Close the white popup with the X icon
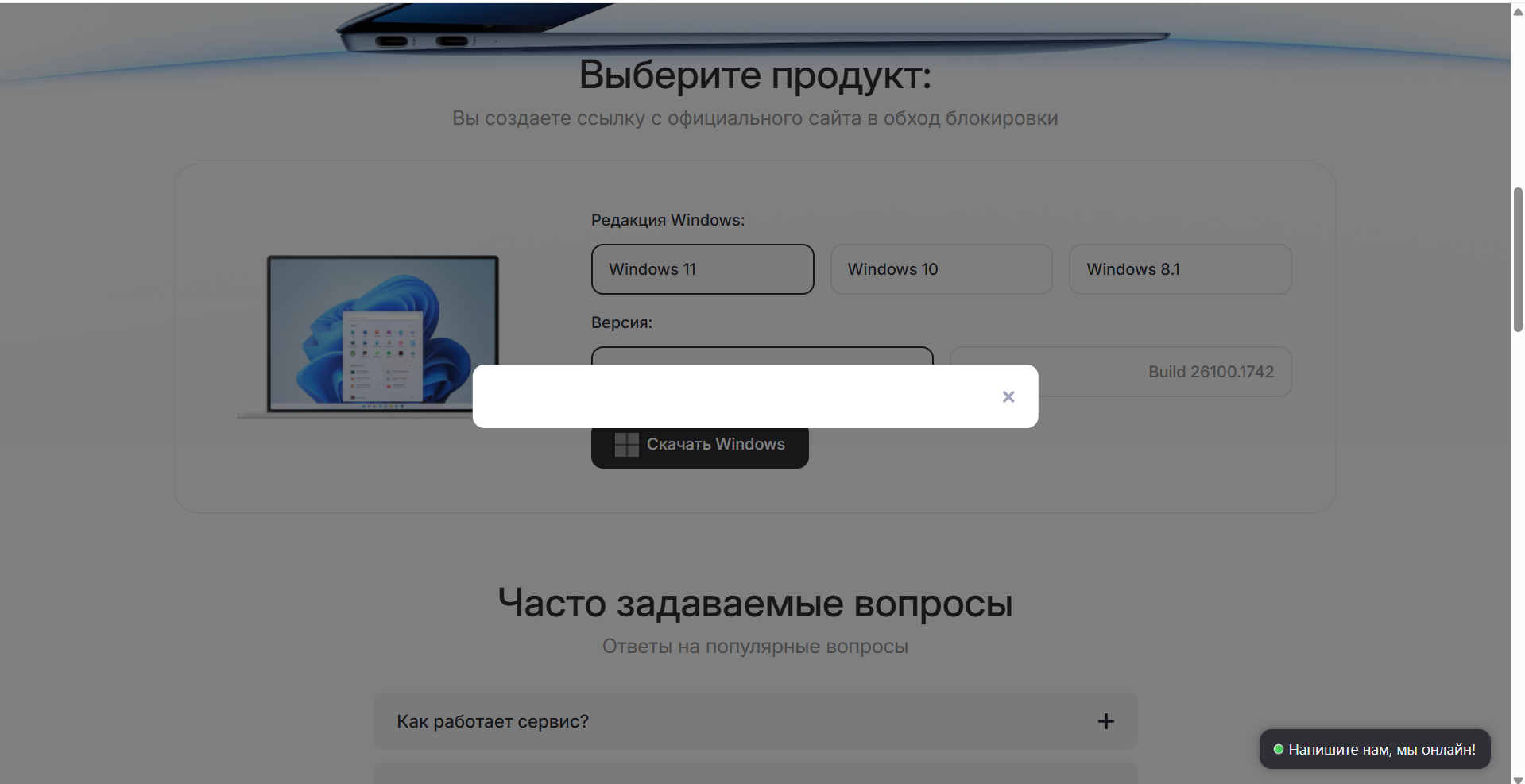This screenshot has width=1525, height=784. pos(1008,396)
